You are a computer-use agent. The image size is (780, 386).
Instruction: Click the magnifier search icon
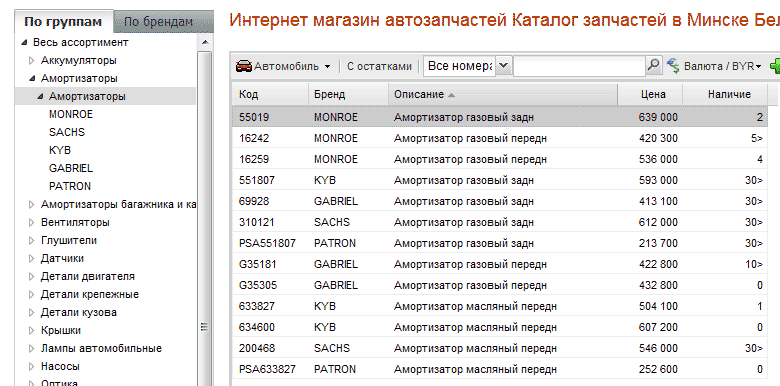[x=654, y=65]
